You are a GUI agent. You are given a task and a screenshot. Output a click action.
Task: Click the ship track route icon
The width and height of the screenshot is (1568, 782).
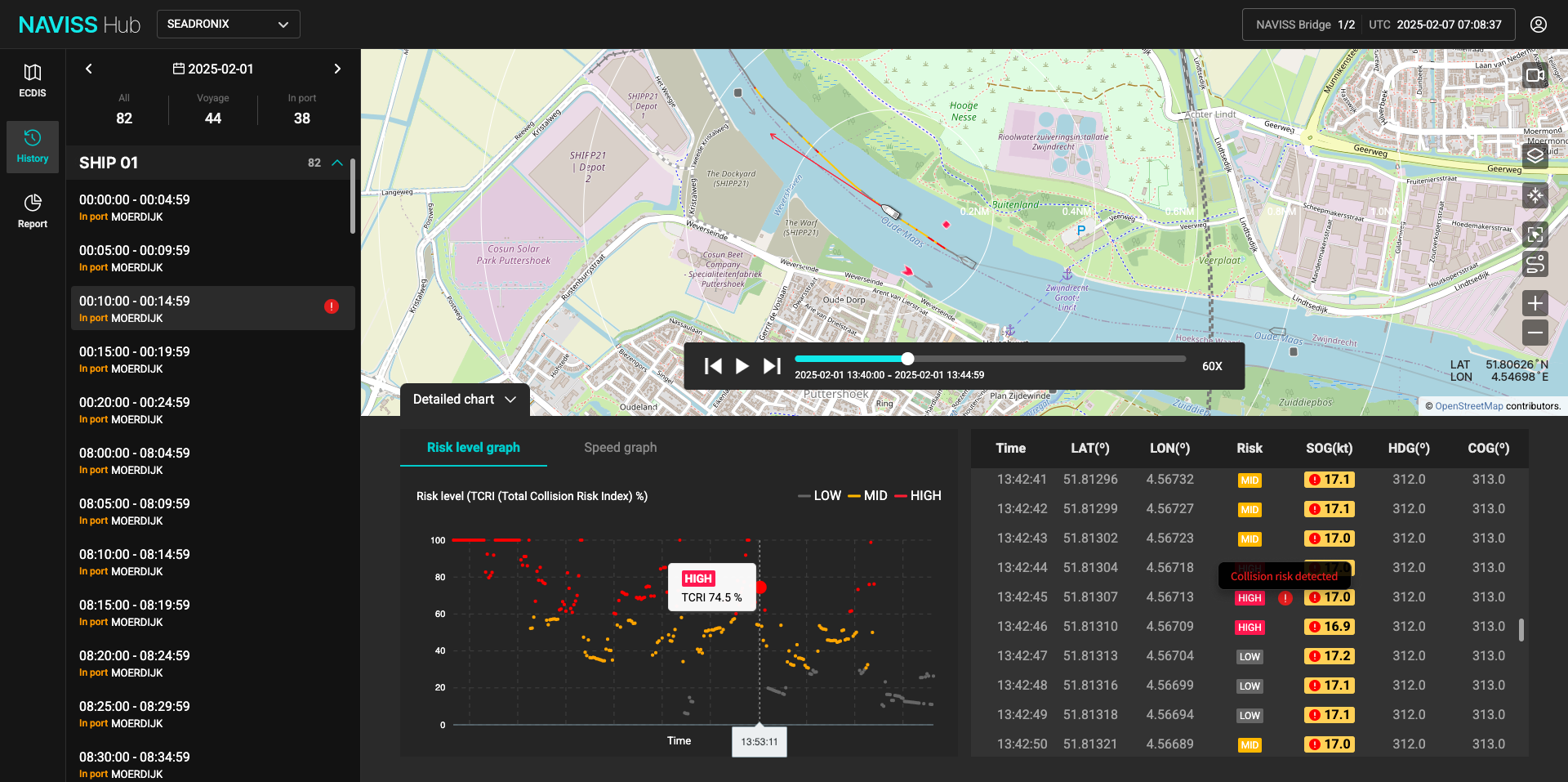[x=1535, y=264]
